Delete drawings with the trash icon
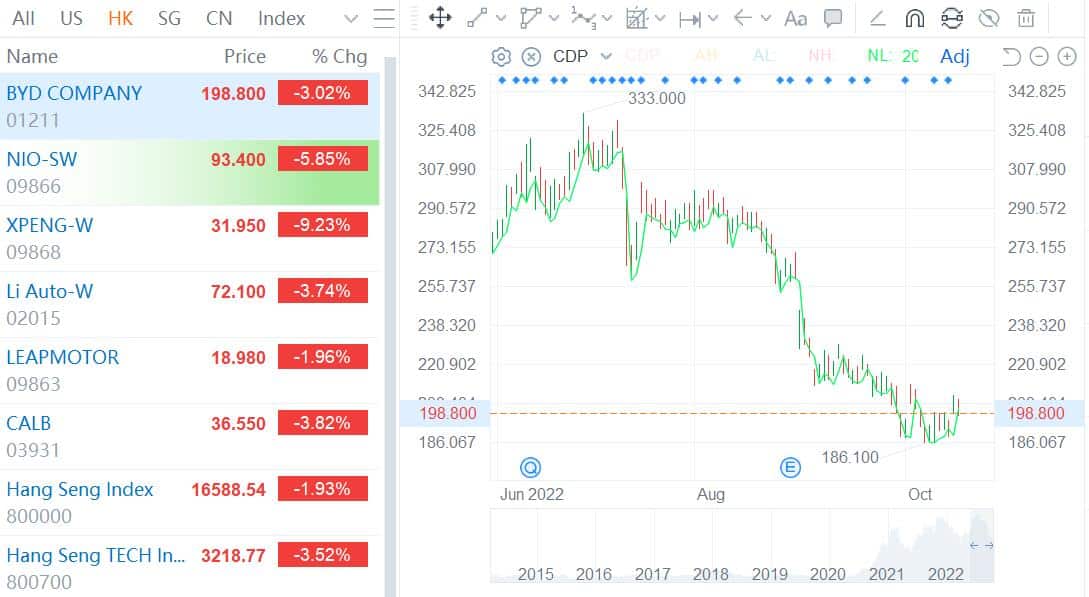The height and width of the screenshot is (597, 1089). [x=1025, y=18]
